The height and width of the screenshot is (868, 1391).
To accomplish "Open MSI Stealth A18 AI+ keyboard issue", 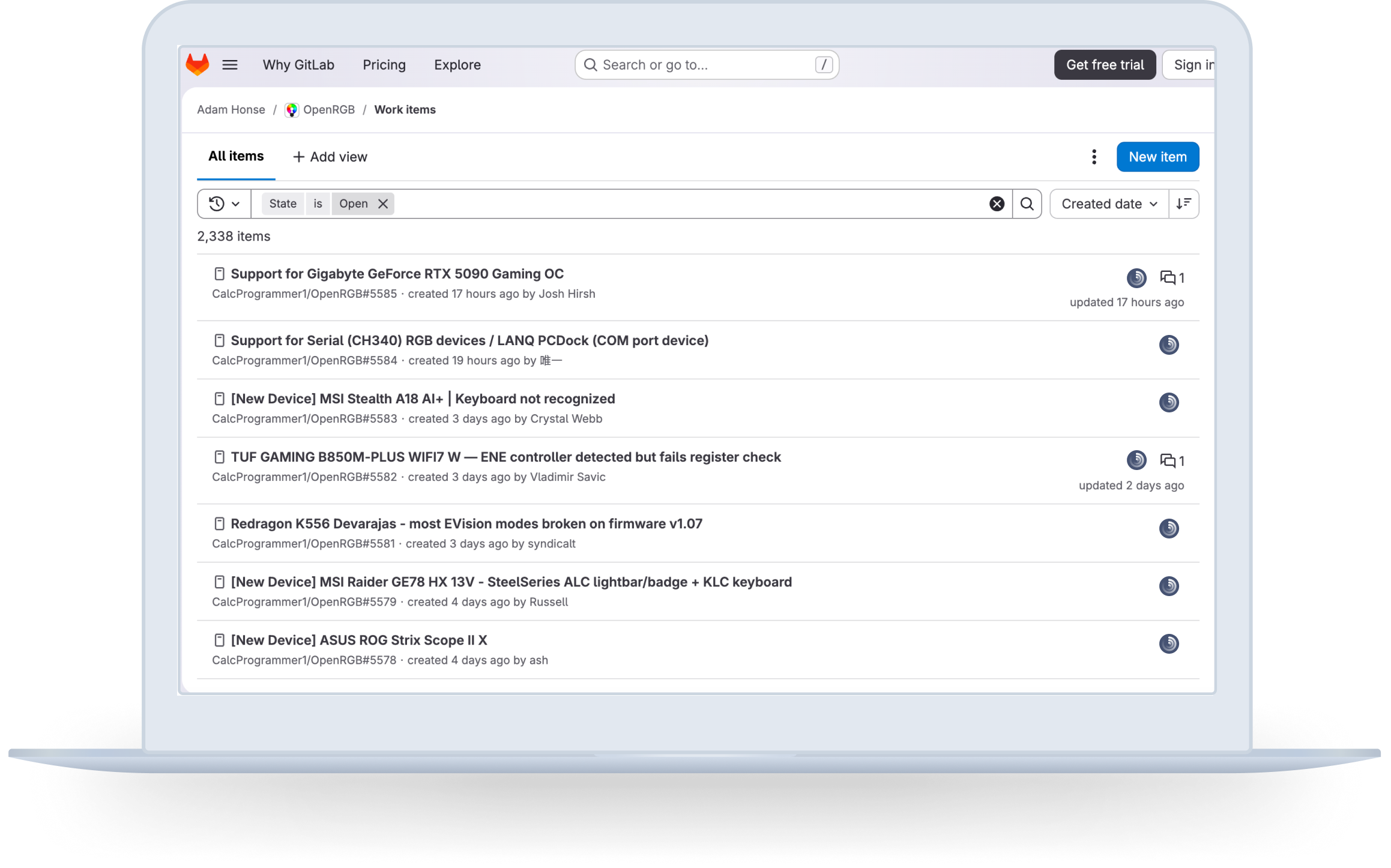I will 423,399.
